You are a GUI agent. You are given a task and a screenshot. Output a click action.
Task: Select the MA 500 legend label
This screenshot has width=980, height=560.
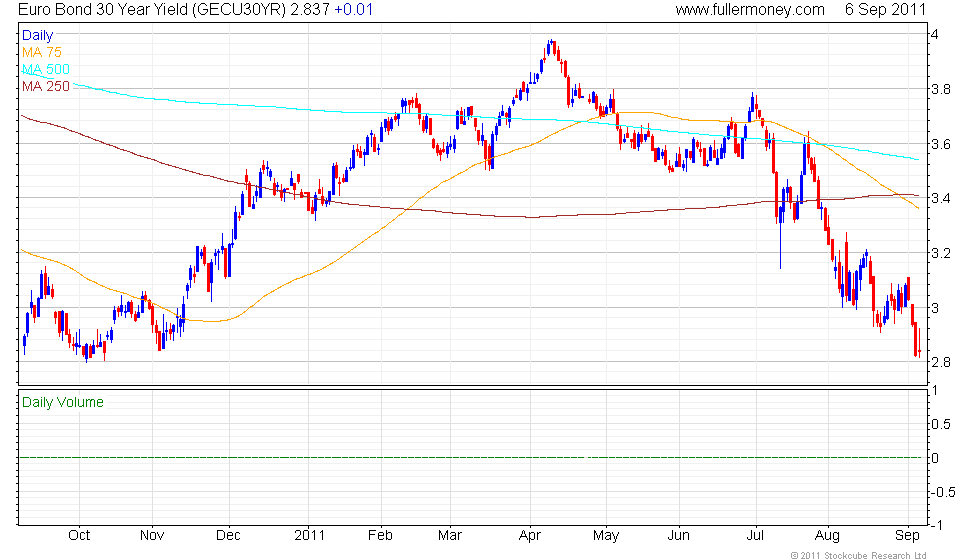(47, 69)
